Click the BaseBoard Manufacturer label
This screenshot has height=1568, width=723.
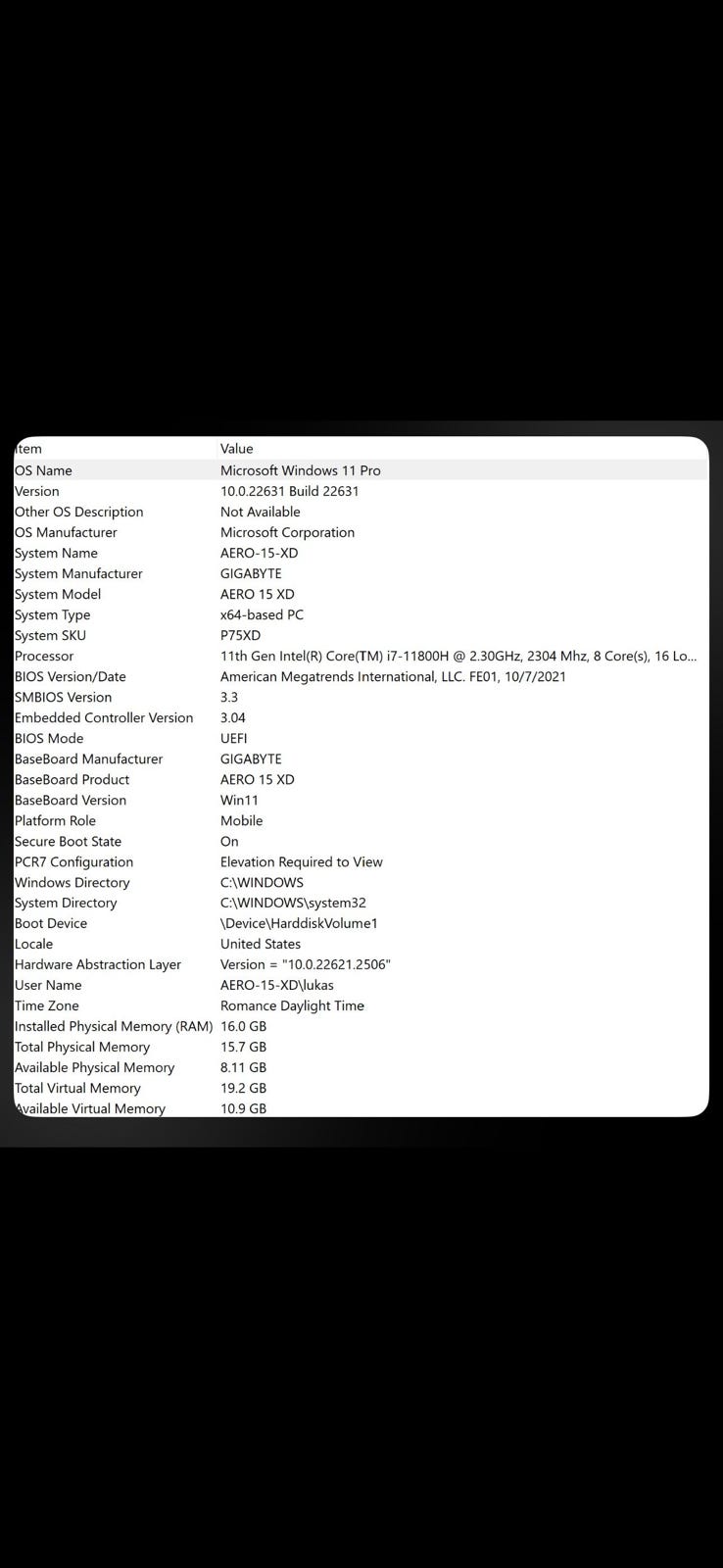88,759
